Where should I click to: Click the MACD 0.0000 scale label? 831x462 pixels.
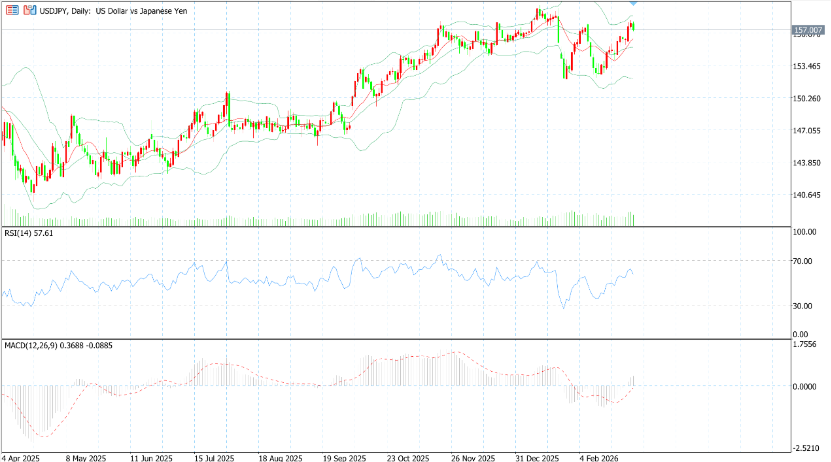(x=806, y=386)
